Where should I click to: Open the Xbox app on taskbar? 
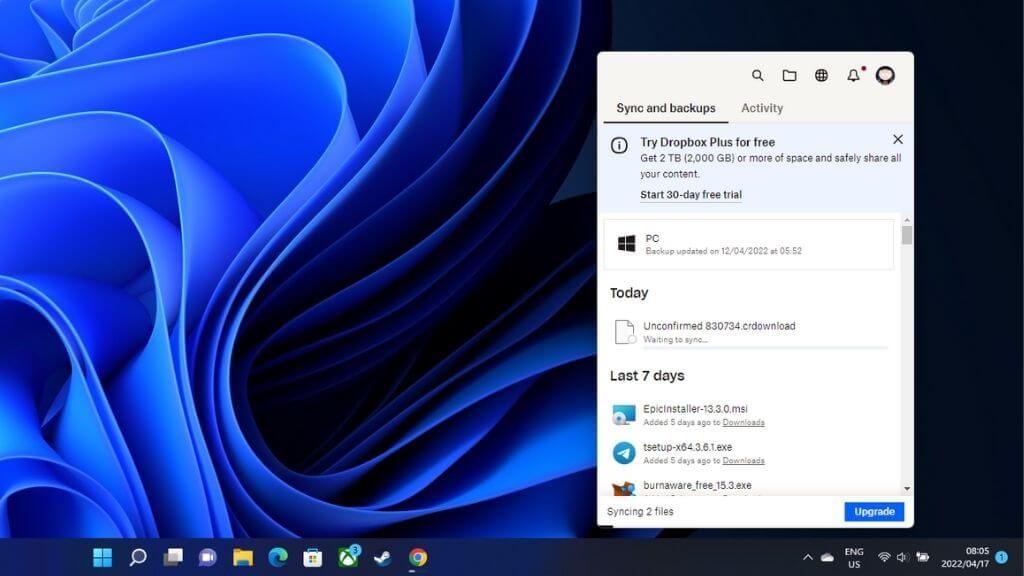348,557
